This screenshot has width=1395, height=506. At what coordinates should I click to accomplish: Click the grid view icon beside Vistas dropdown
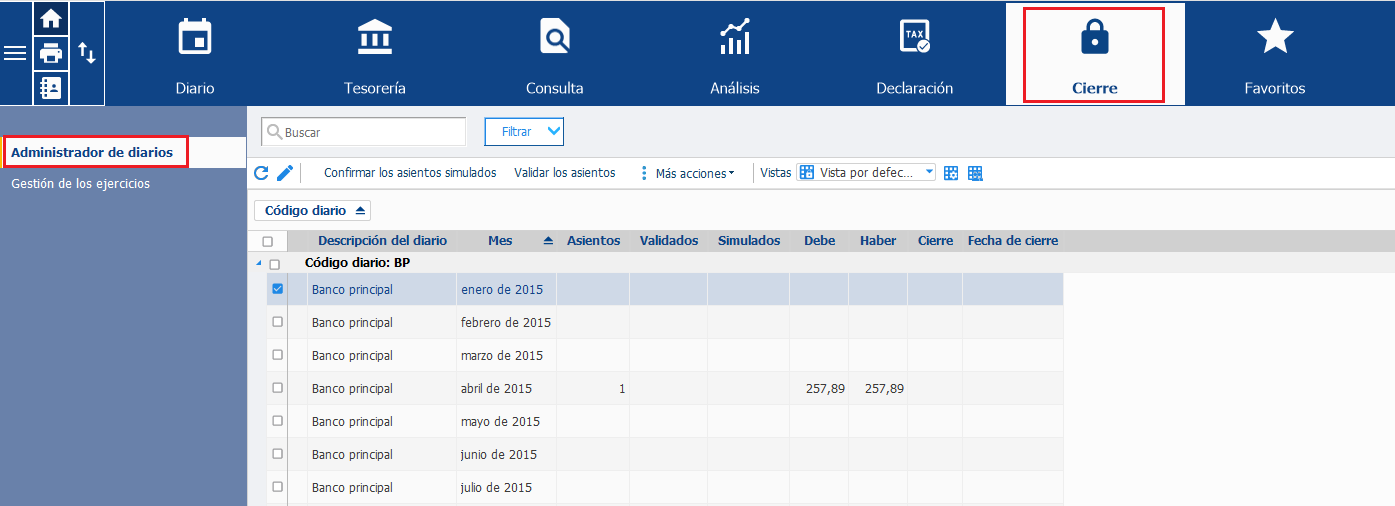coord(951,173)
